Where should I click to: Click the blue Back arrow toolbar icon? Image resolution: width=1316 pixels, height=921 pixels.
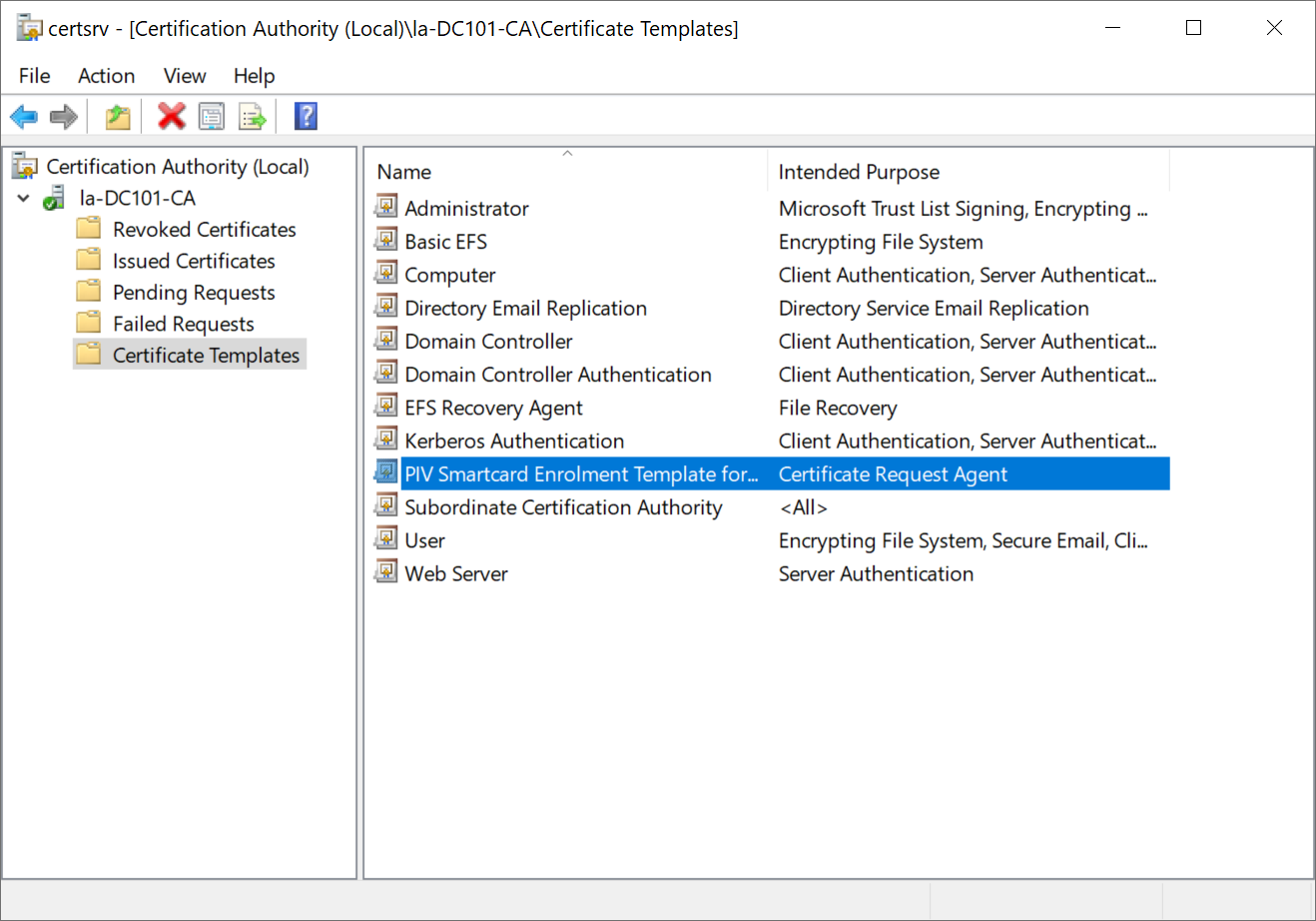coord(24,117)
